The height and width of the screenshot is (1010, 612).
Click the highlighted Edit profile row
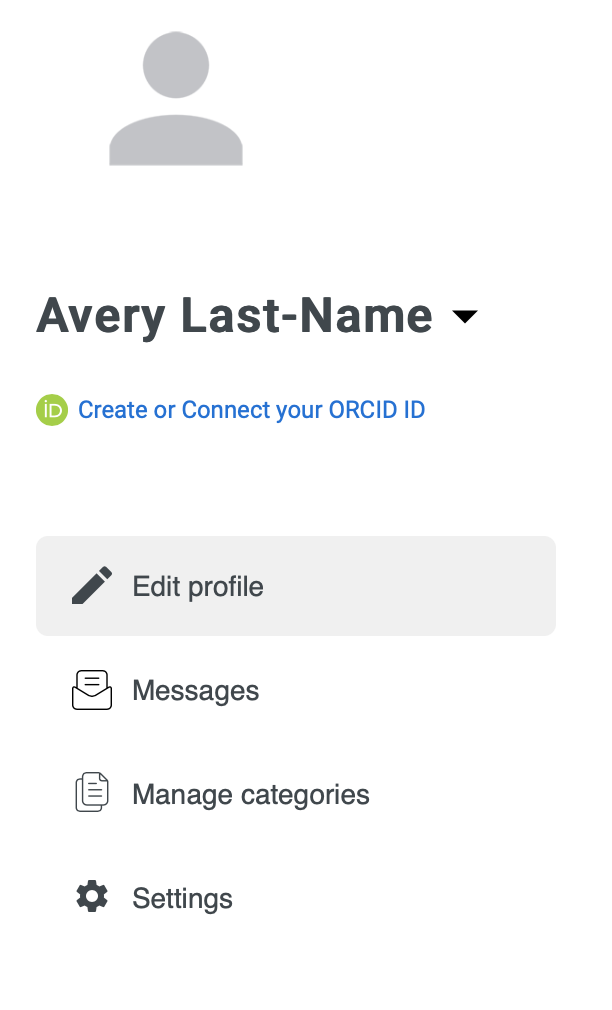pos(296,586)
